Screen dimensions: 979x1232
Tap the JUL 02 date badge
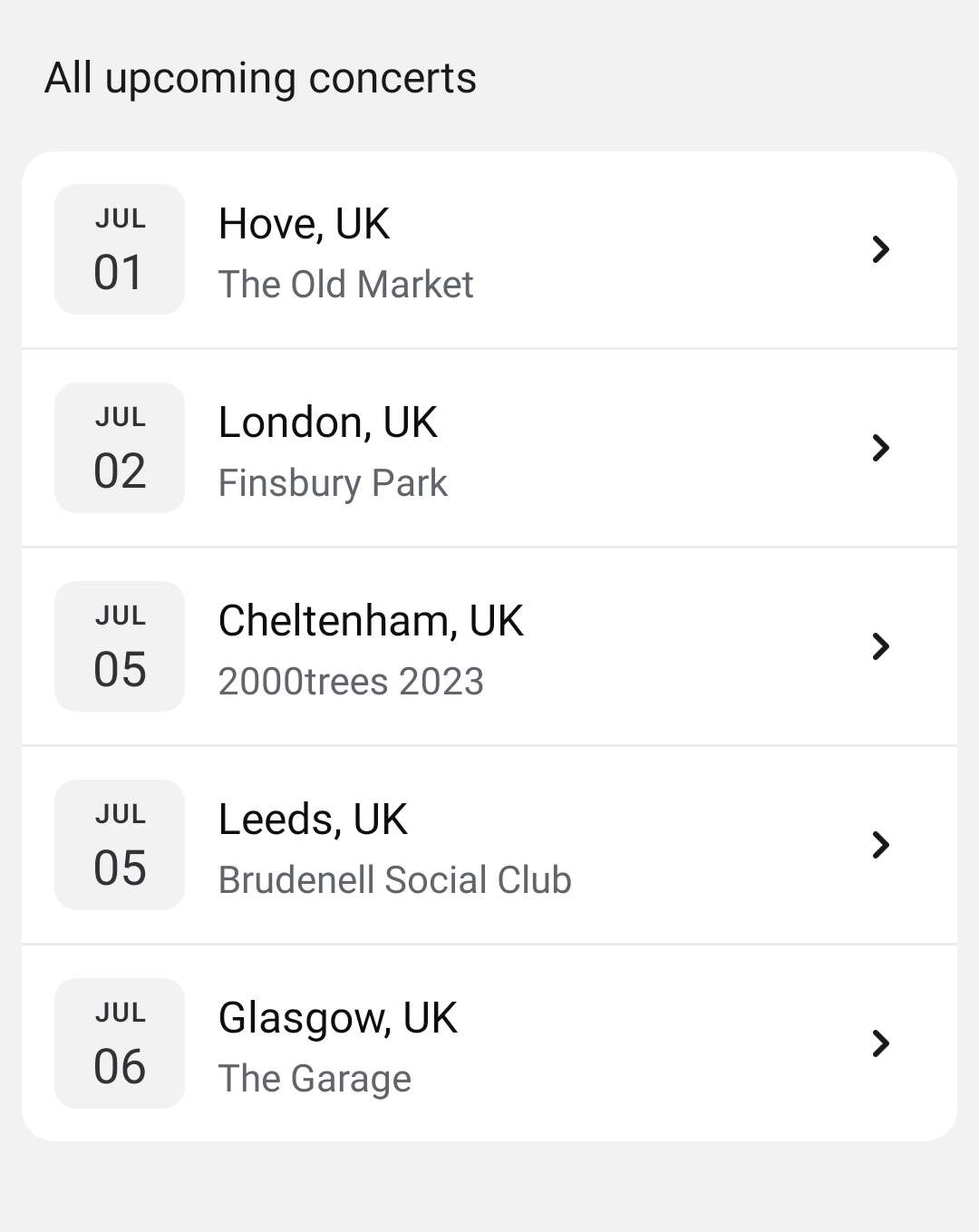120,448
